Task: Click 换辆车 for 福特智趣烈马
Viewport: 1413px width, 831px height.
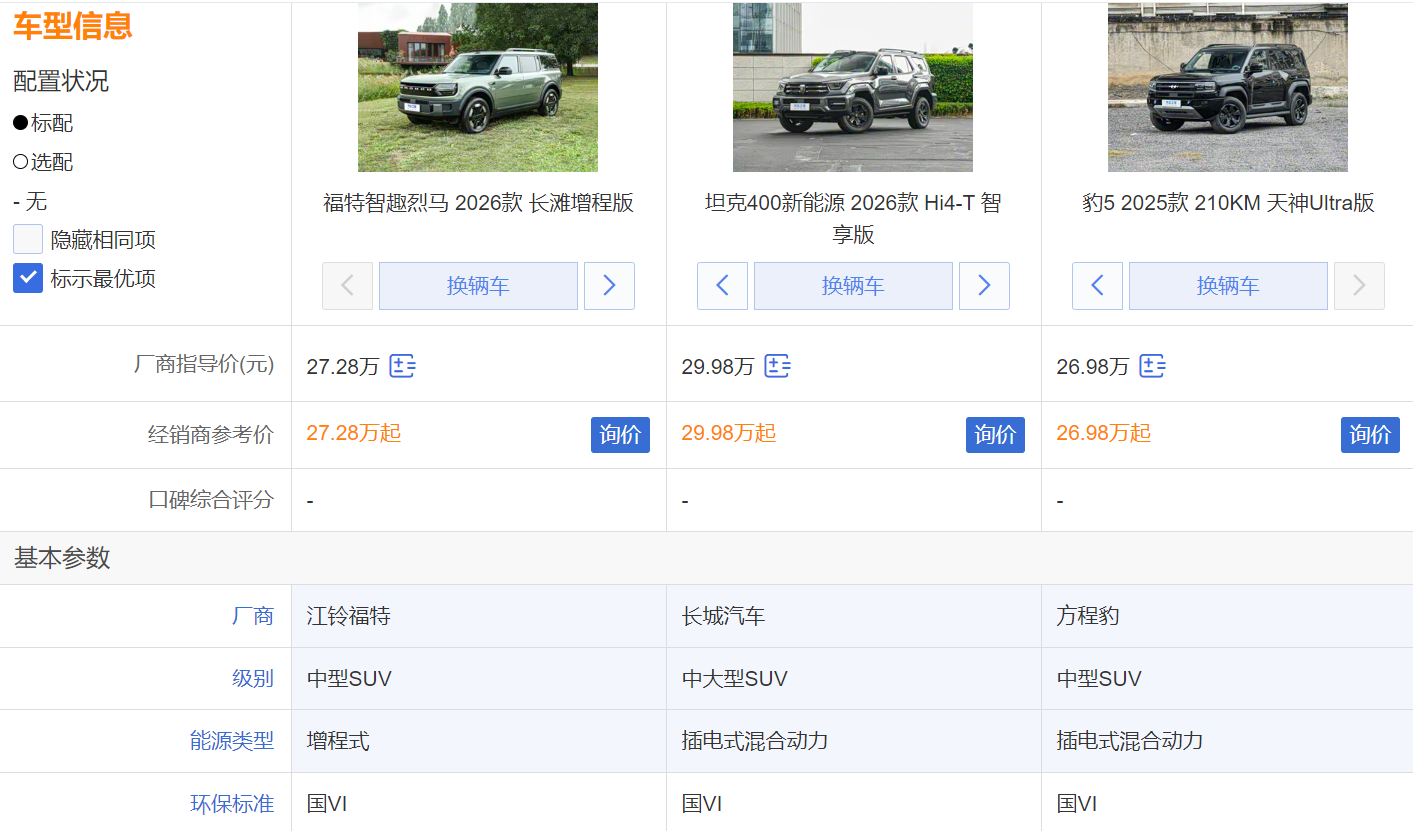Action: click(x=478, y=286)
